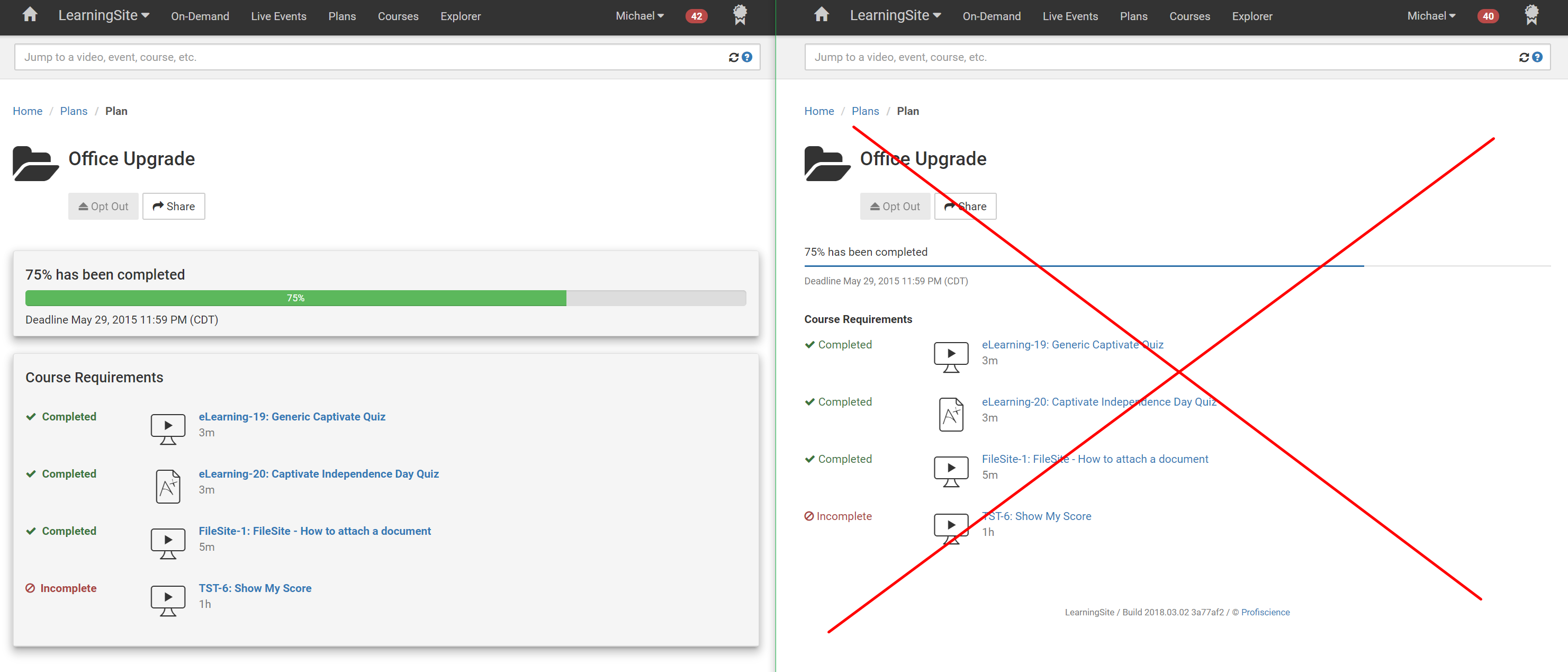
Task: Click video icon for TST-6 in left pane
Action: [168, 602]
